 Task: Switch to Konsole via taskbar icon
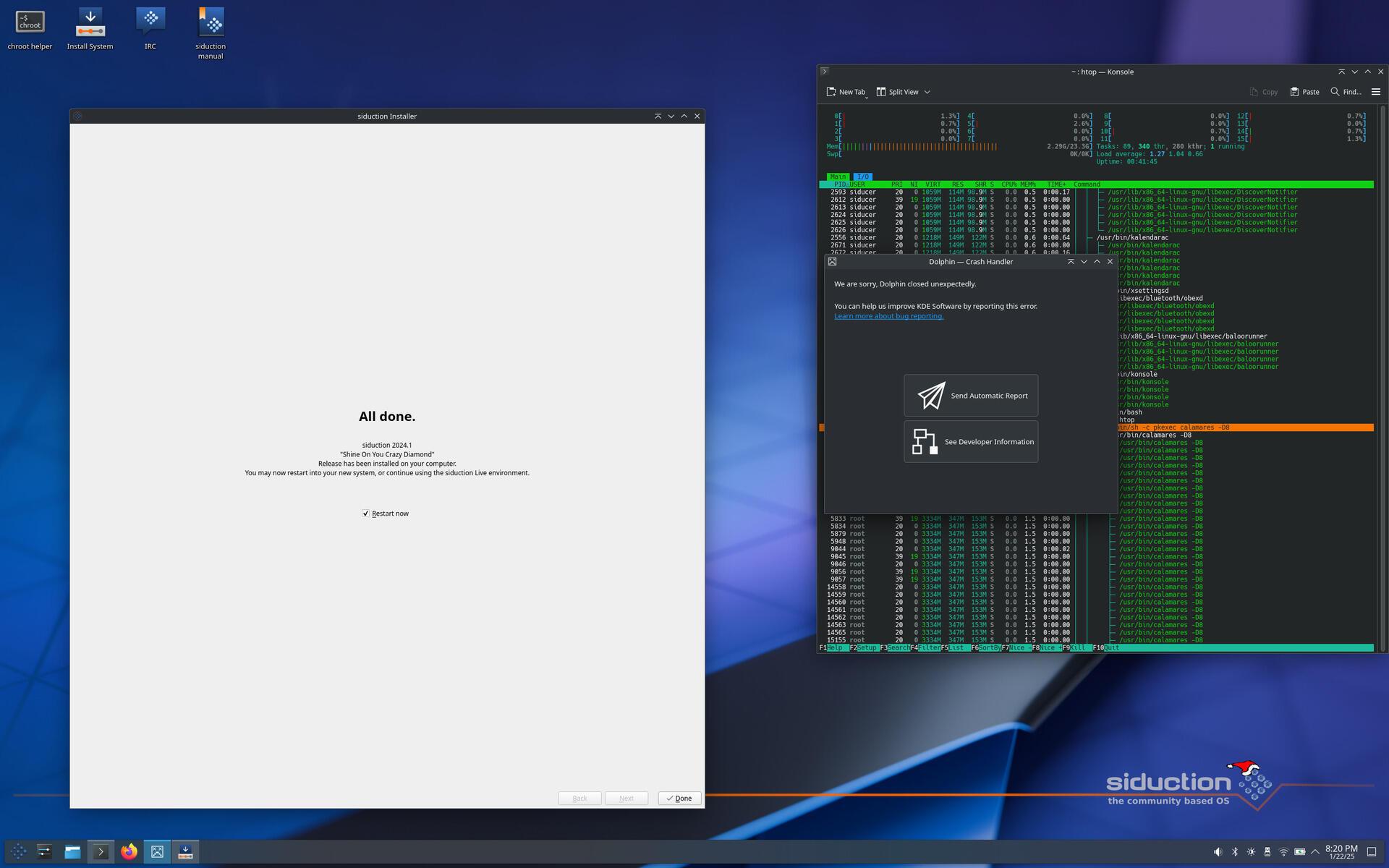101,852
